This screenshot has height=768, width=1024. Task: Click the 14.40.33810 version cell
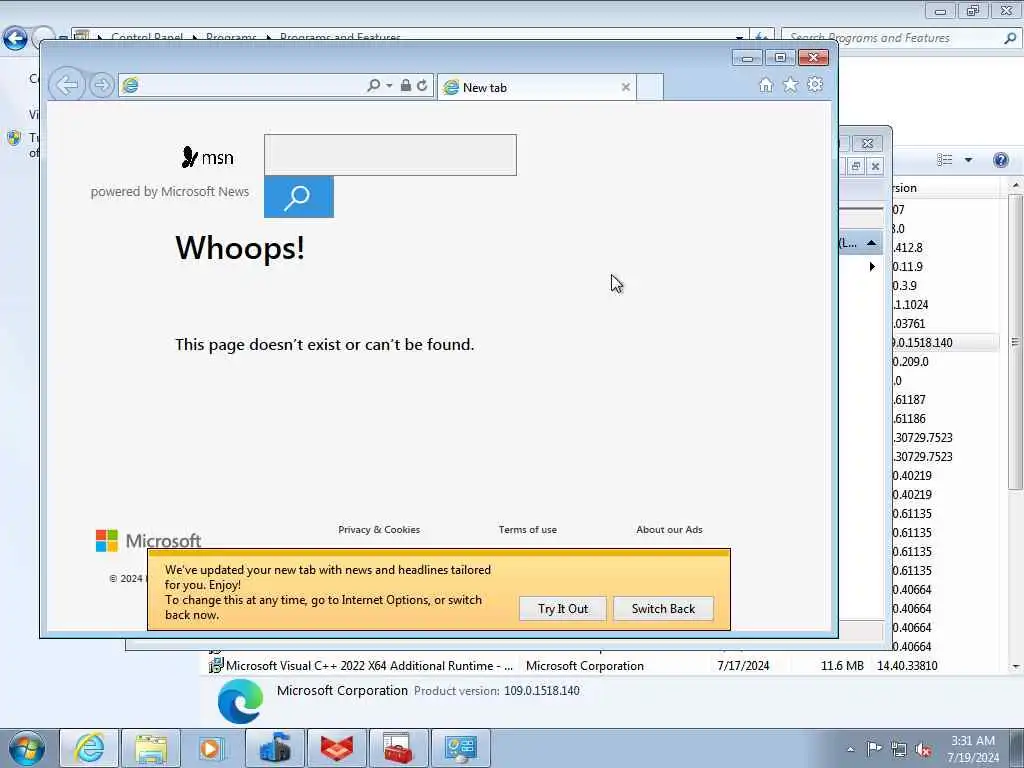[907, 665]
